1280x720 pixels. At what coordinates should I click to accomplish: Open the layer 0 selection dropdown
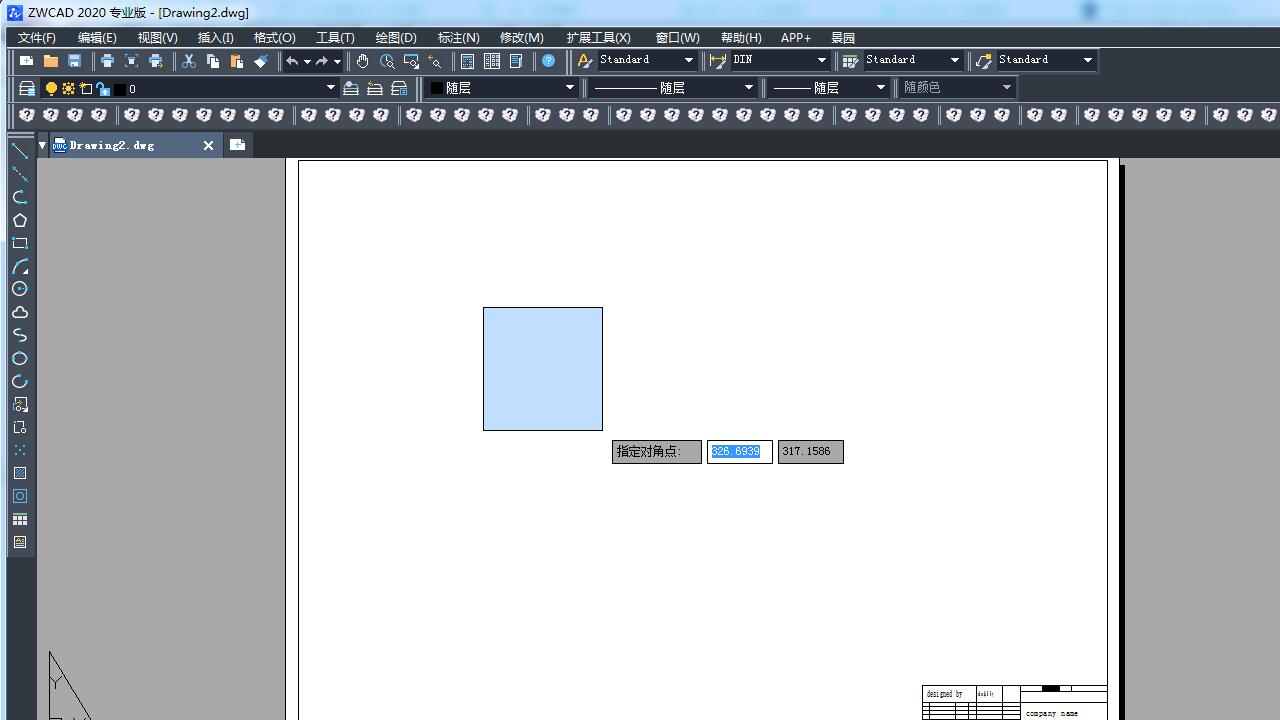click(331, 88)
